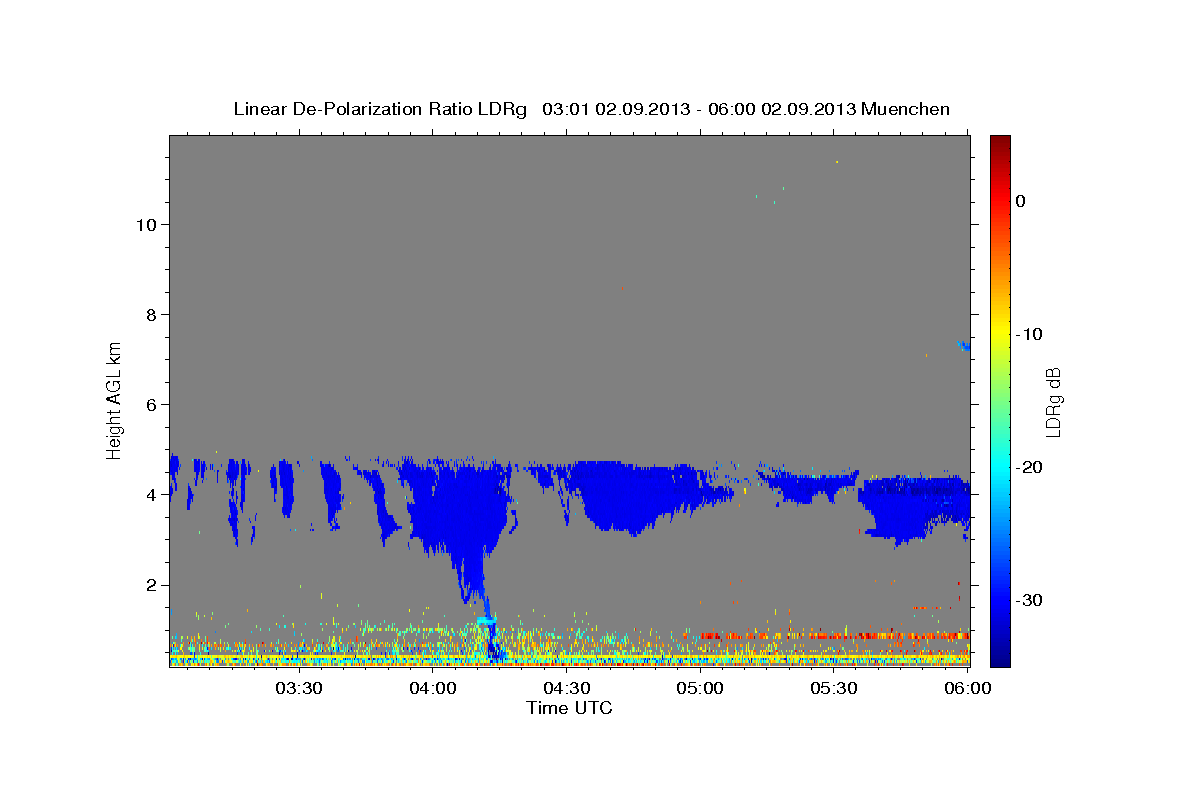Image resolution: width=1200 pixels, height=800 pixels.
Task: Click the 'Height AGL km' axis label
Action: [114, 400]
